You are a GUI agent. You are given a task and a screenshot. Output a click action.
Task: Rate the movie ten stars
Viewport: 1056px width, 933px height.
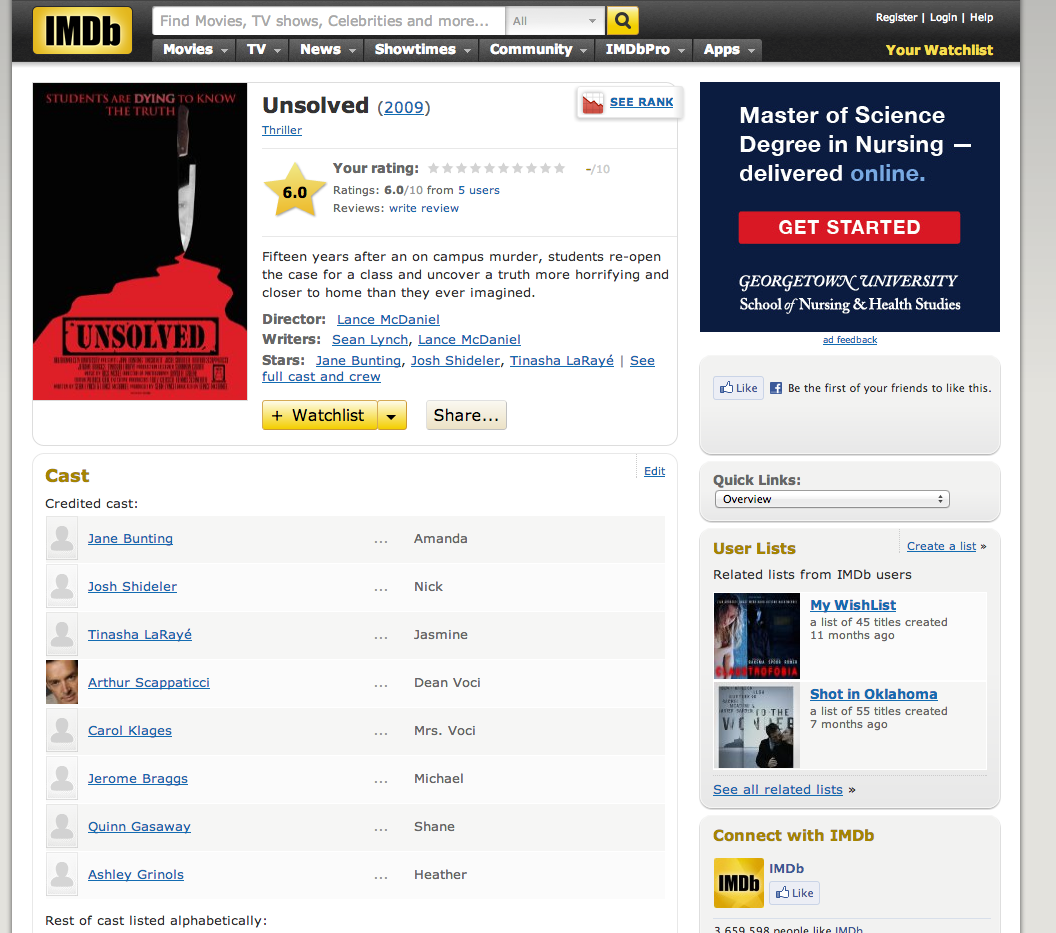click(x=559, y=168)
